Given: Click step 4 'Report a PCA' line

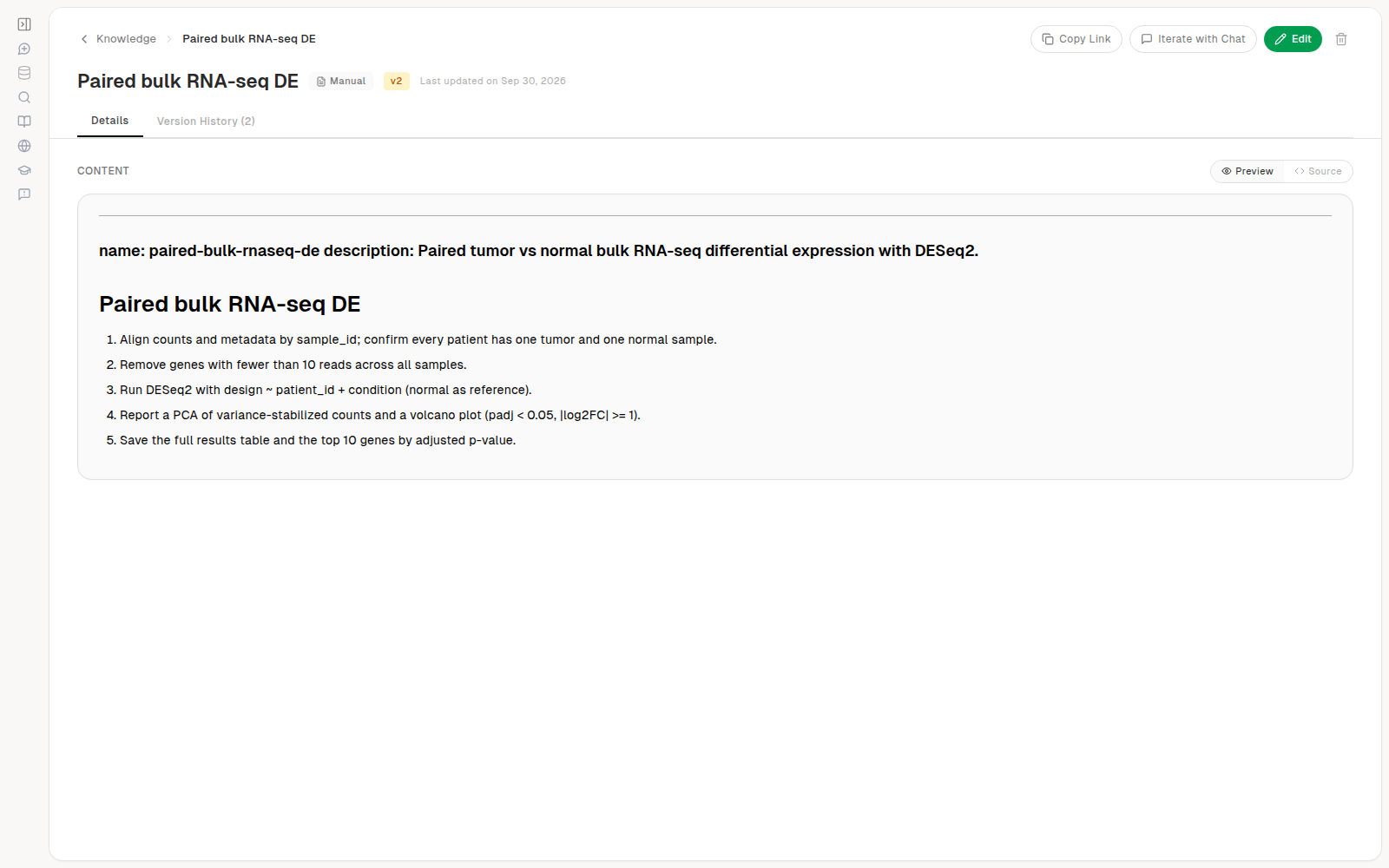Looking at the screenshot, I should click(x=380, y=415).
